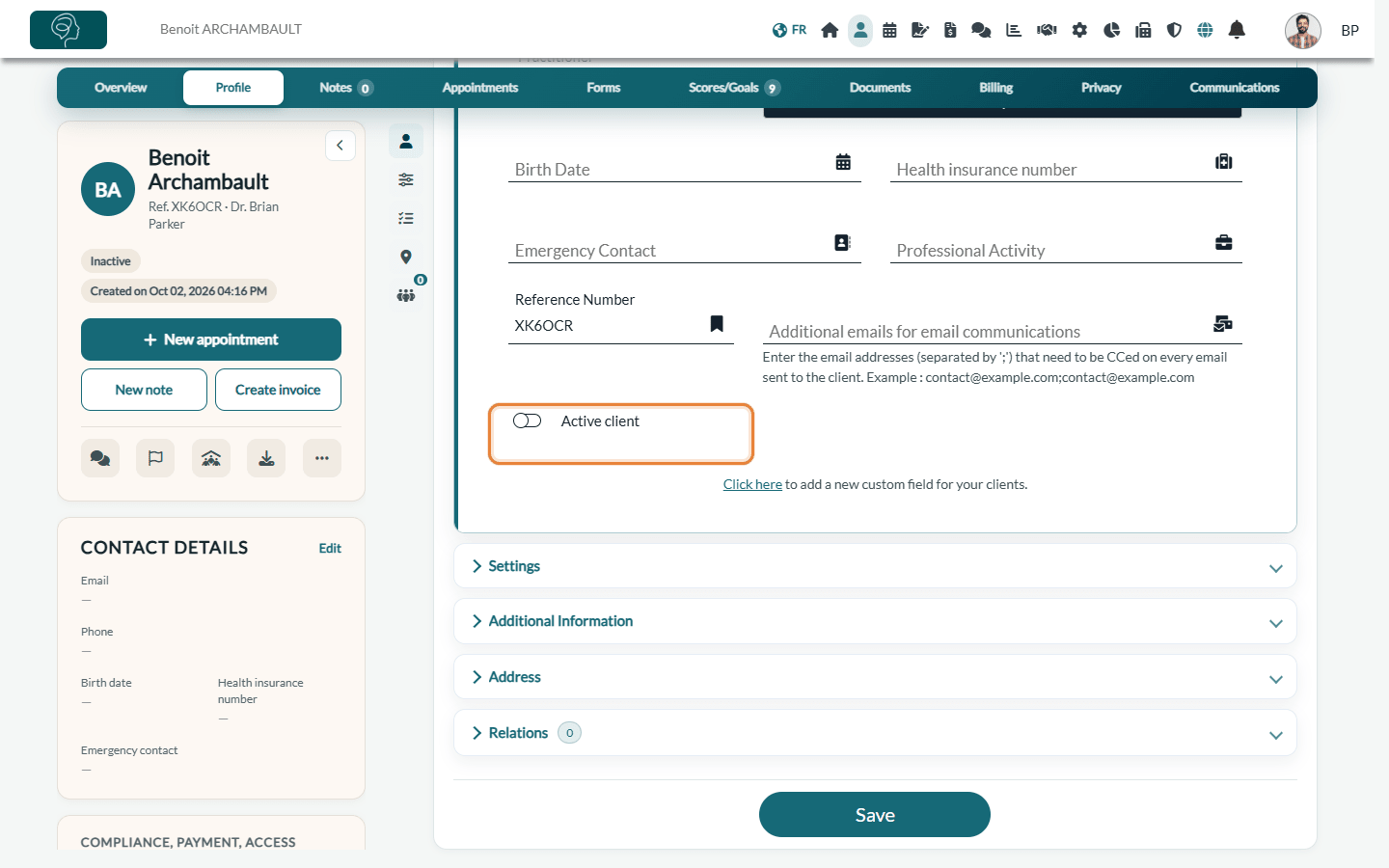Open the sliders settings sidebar icon

406,179
